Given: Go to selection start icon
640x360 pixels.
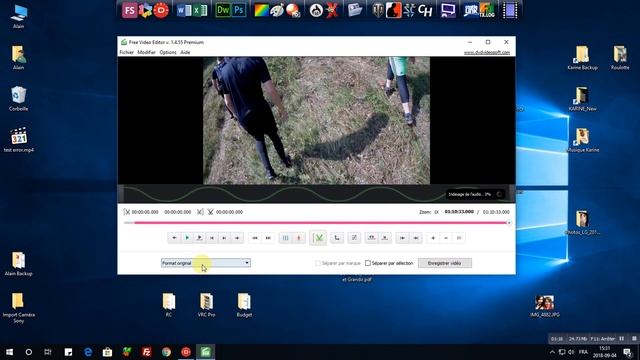Looking at the screenshot, I should 402,238.
